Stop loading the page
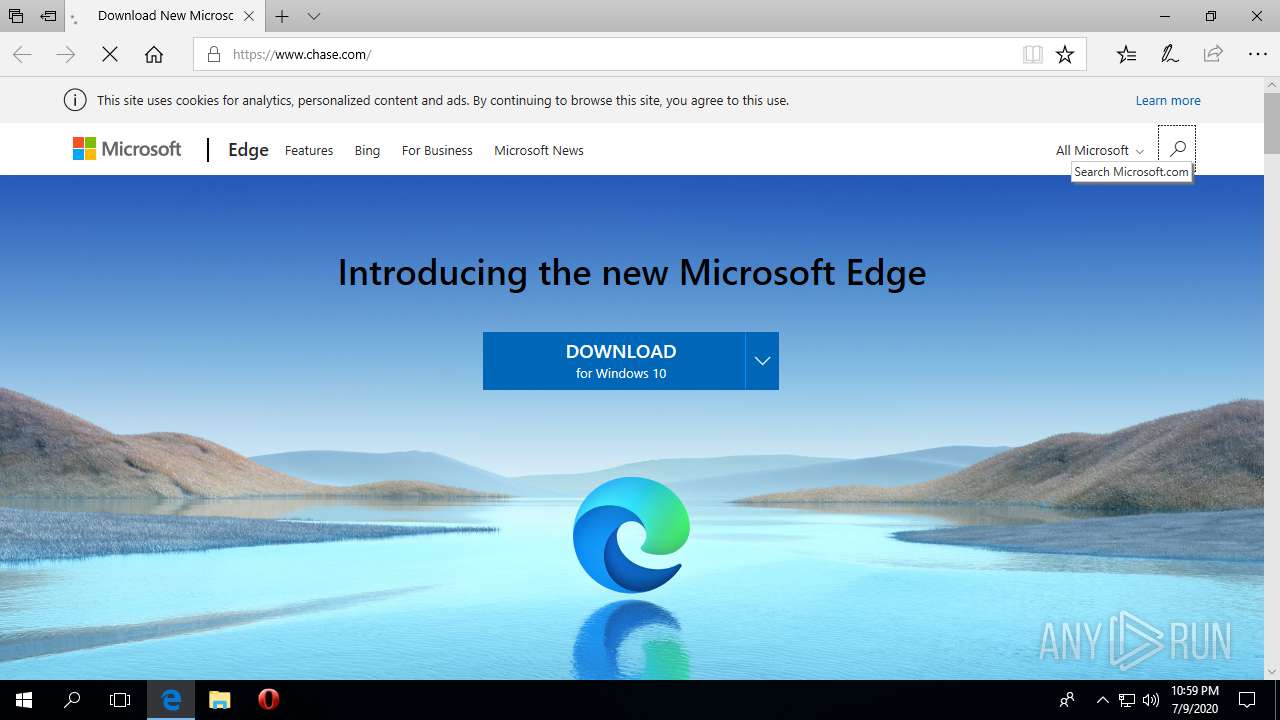Viewport: 1280px width, 720px height. tap(110, 54)
